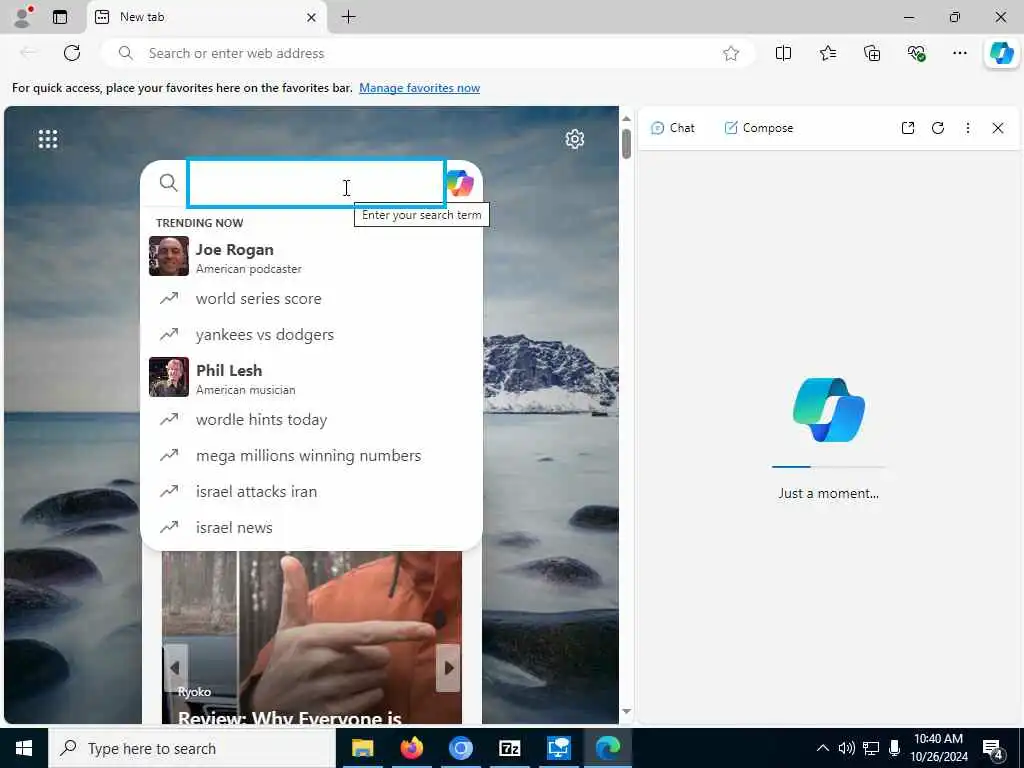Open the Collections icon
Image resolution: width=1024 pixels, height=768 pixels.
pyautogui.click(x=872, y=54)
